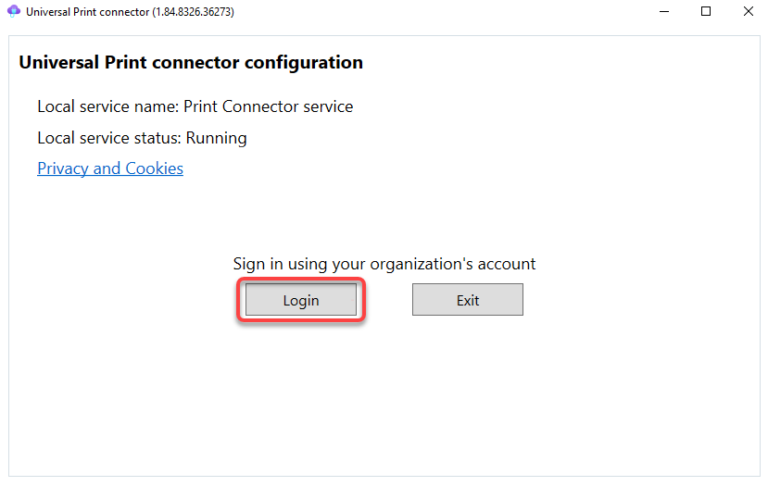Click the "Local service status:" label
Image resolution: width=768 pixels, height=486 pixels.
tap(110, 137)
